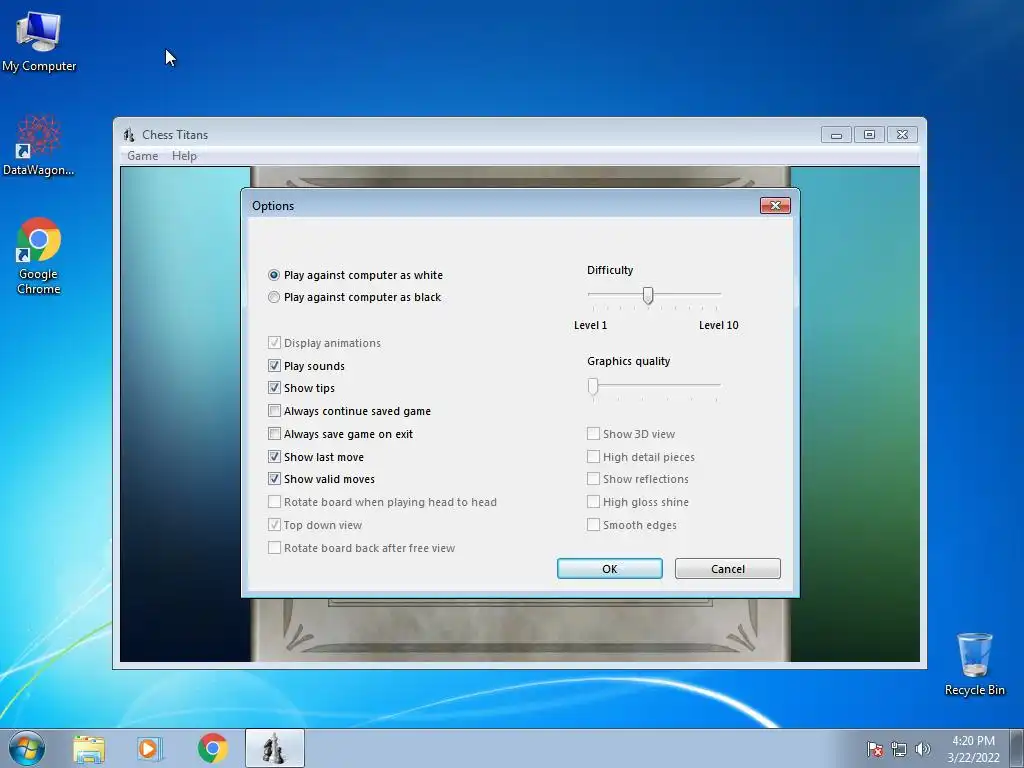Viewport: 1024px width, 768px height.
Task: Click the Show 3D view checkbox
Action: pos(593,434)
